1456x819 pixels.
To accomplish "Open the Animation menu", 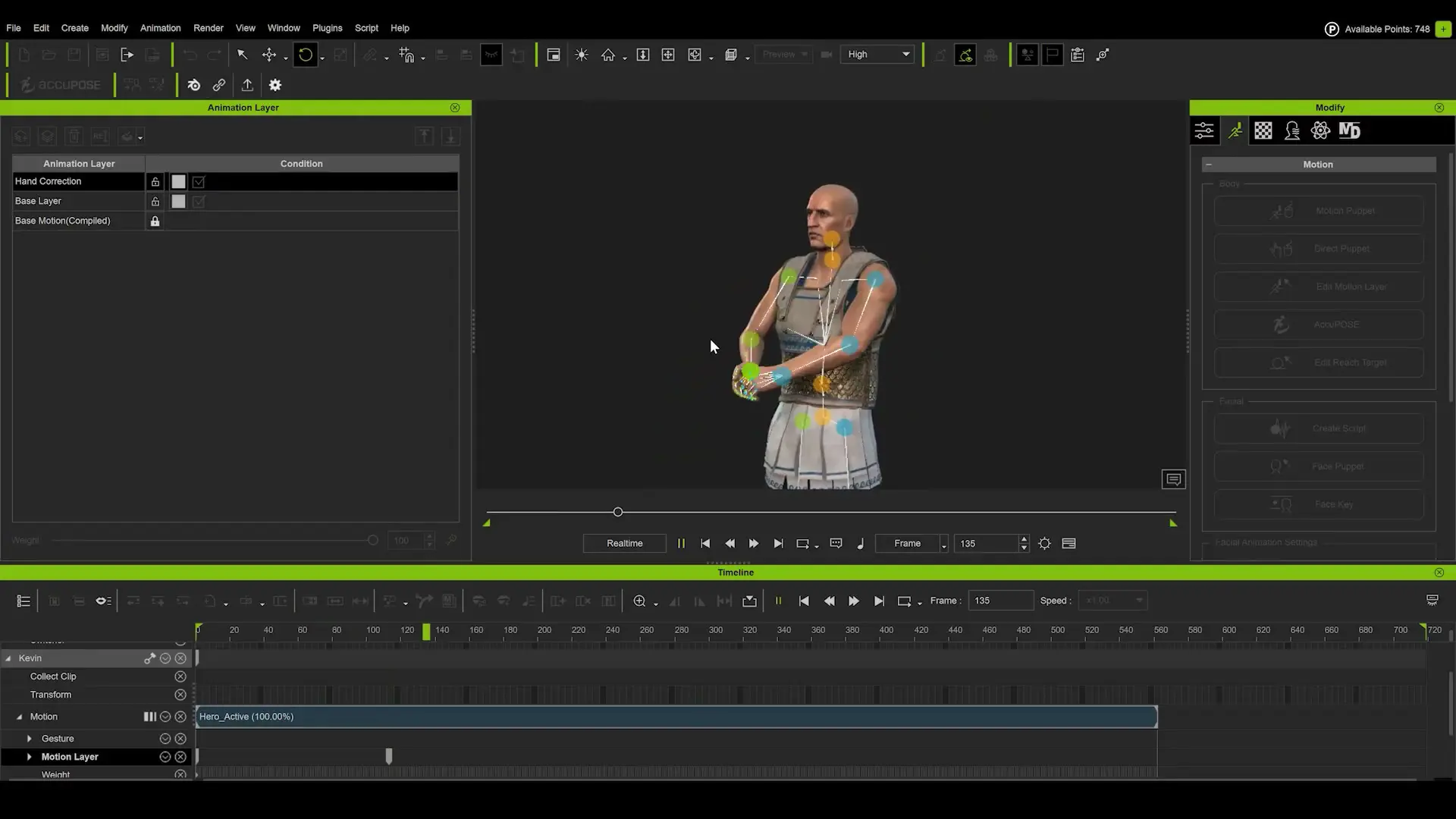I will [159, 28].
